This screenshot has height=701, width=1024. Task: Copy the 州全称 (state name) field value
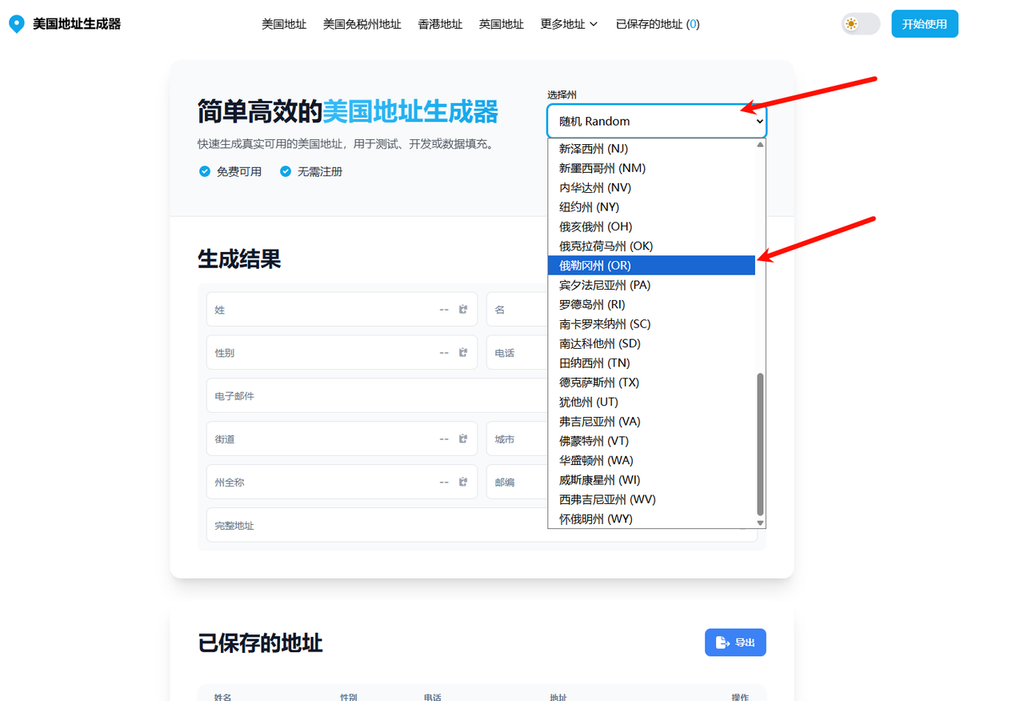[x=463, y=482]
